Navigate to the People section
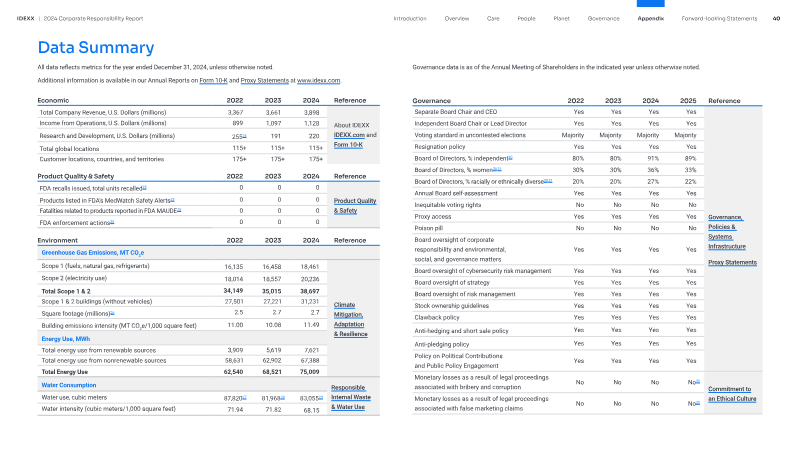The image size is (800, 450). [x=526, y=18]
